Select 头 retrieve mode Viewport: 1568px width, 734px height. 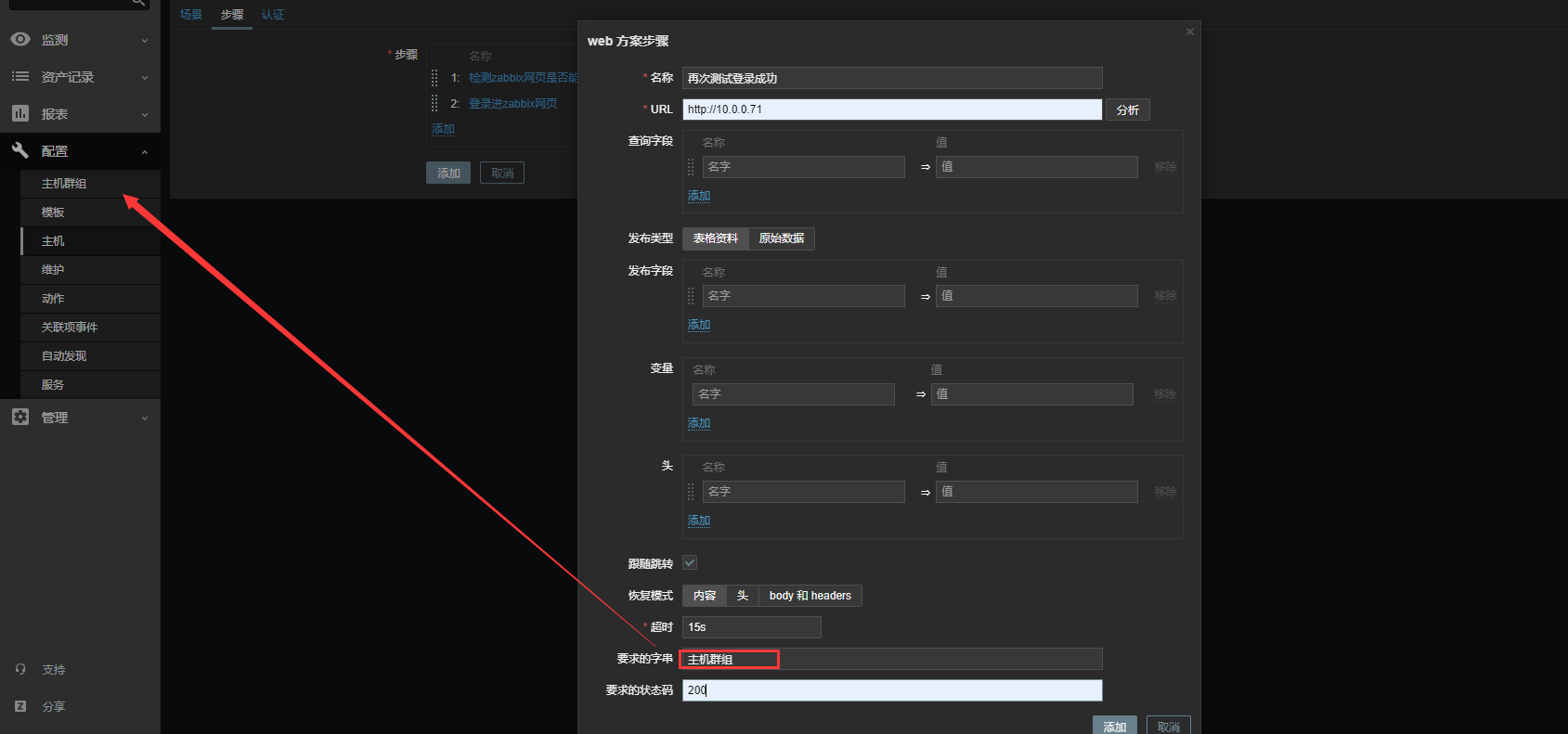[743, 596]
